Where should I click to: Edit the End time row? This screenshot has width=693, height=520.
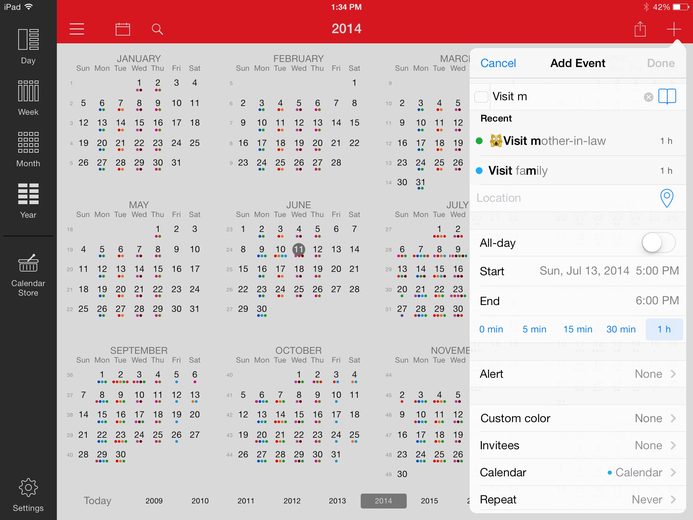(578, 300)
